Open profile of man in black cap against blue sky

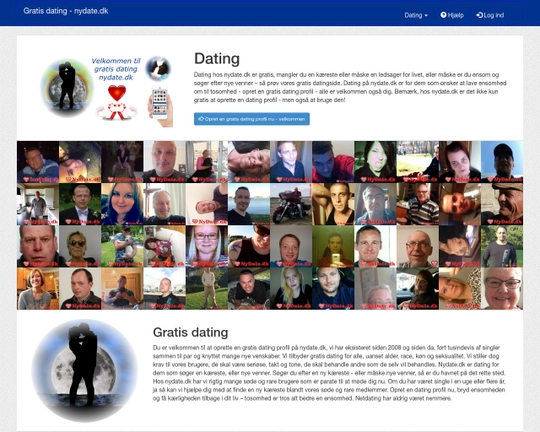502,162
